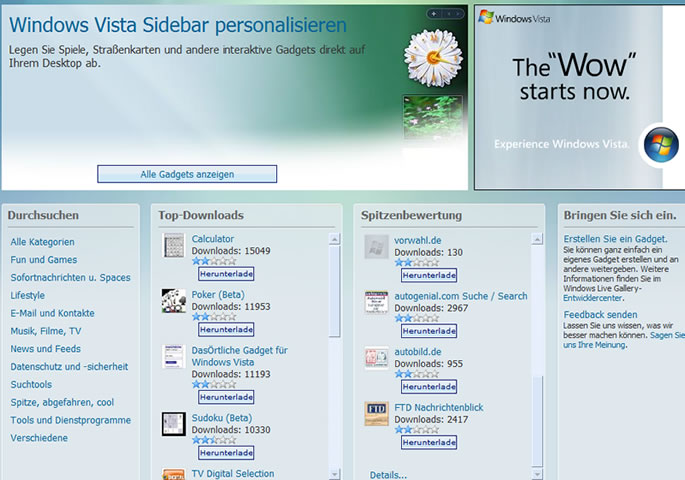Screen dimensions: 685x480
Task: Click the Sudoku (Beta) gadget icon
Action: pos(173,424)
